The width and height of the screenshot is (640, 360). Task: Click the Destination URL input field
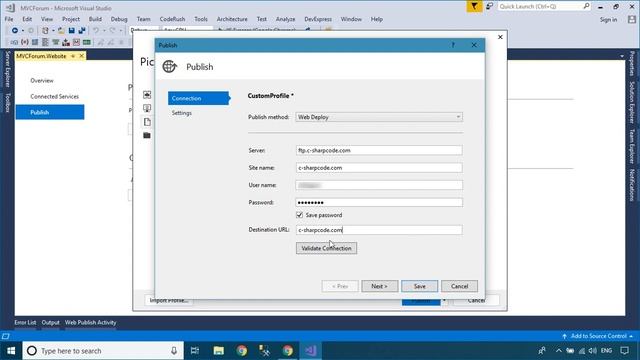pos(379,230)
